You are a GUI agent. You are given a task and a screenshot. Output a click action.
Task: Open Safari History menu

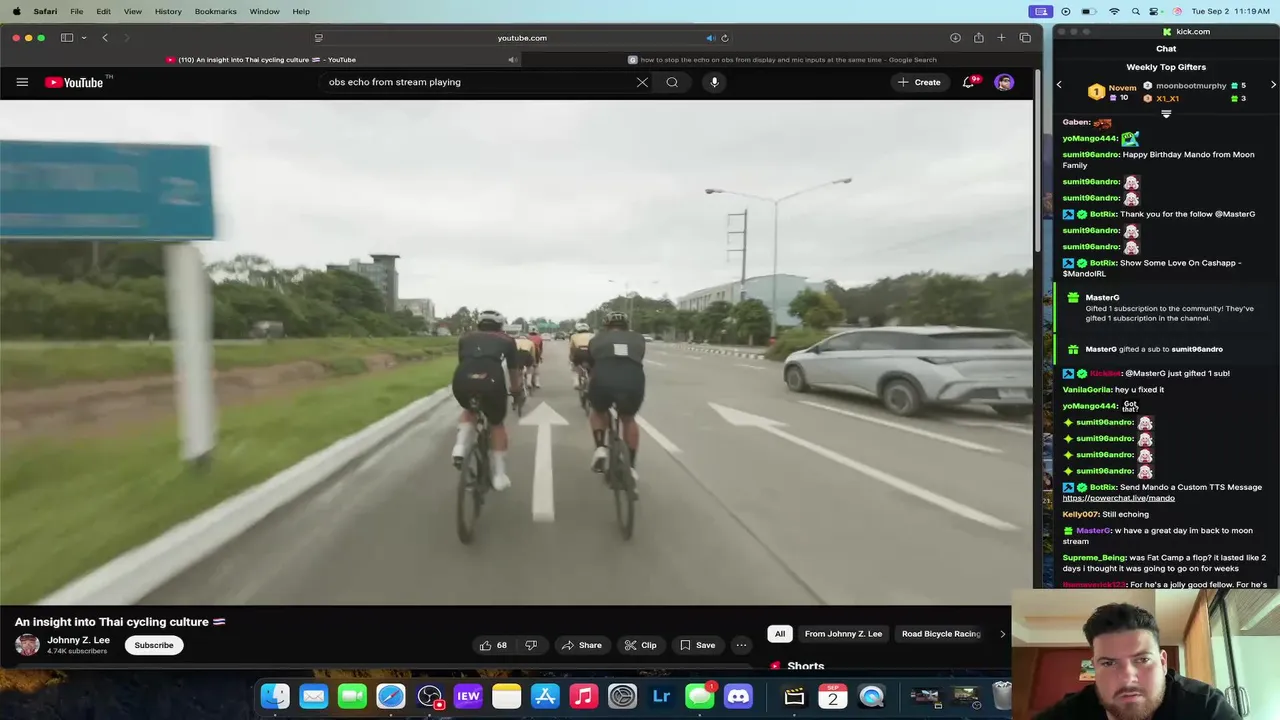[168, 11]
